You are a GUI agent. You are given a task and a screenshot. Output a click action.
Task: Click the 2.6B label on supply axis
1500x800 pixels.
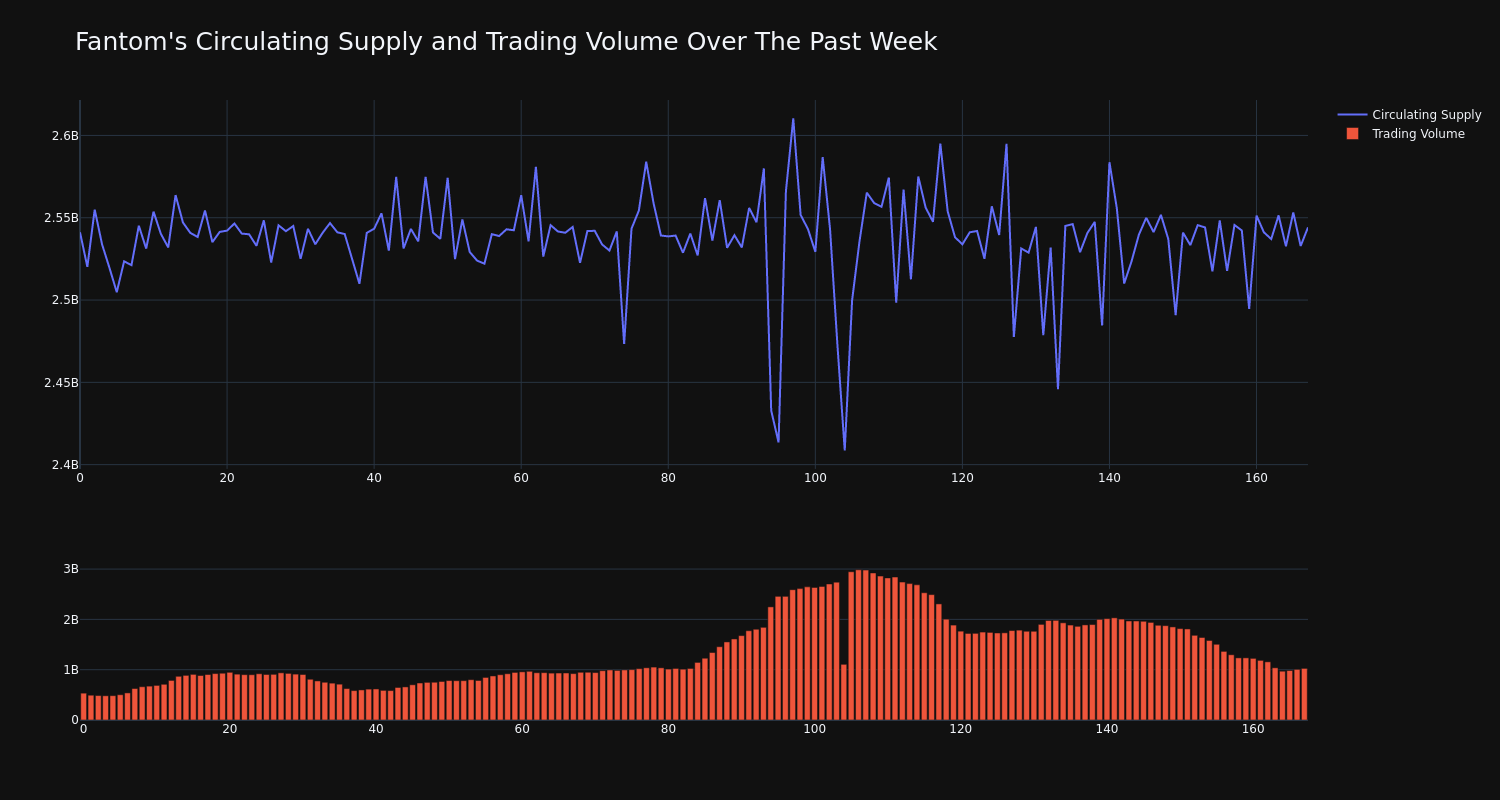click(x=65, y=136)
